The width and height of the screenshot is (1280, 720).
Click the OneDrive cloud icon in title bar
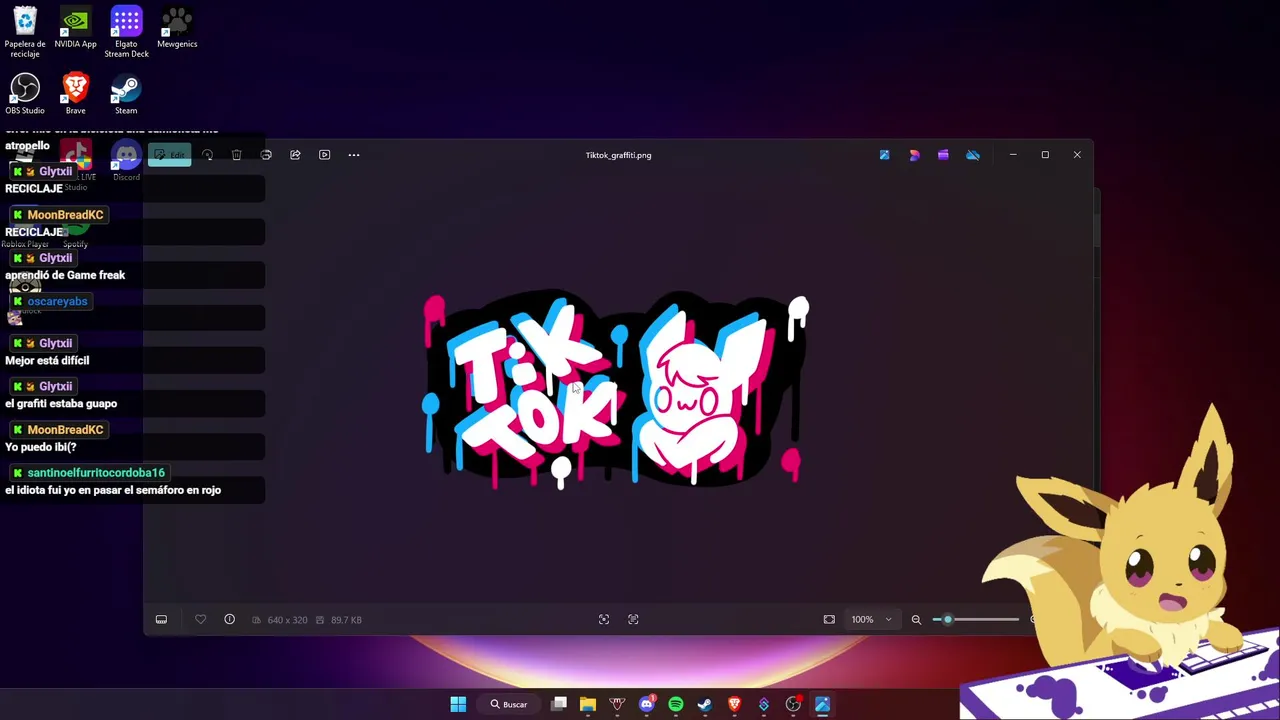coord(973,155)
